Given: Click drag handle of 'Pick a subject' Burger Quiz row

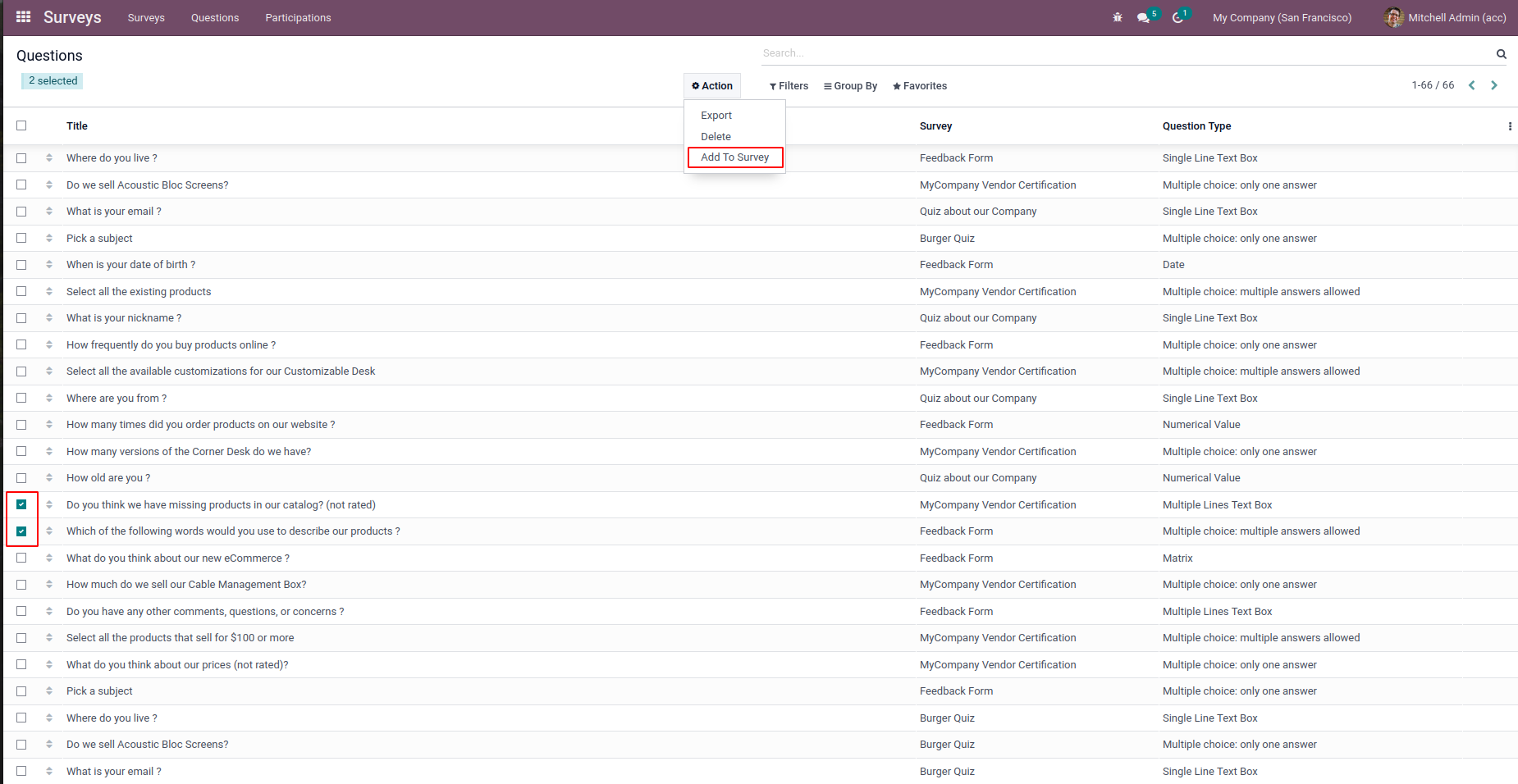Looking at the screenshot, I should pos(49,239).
